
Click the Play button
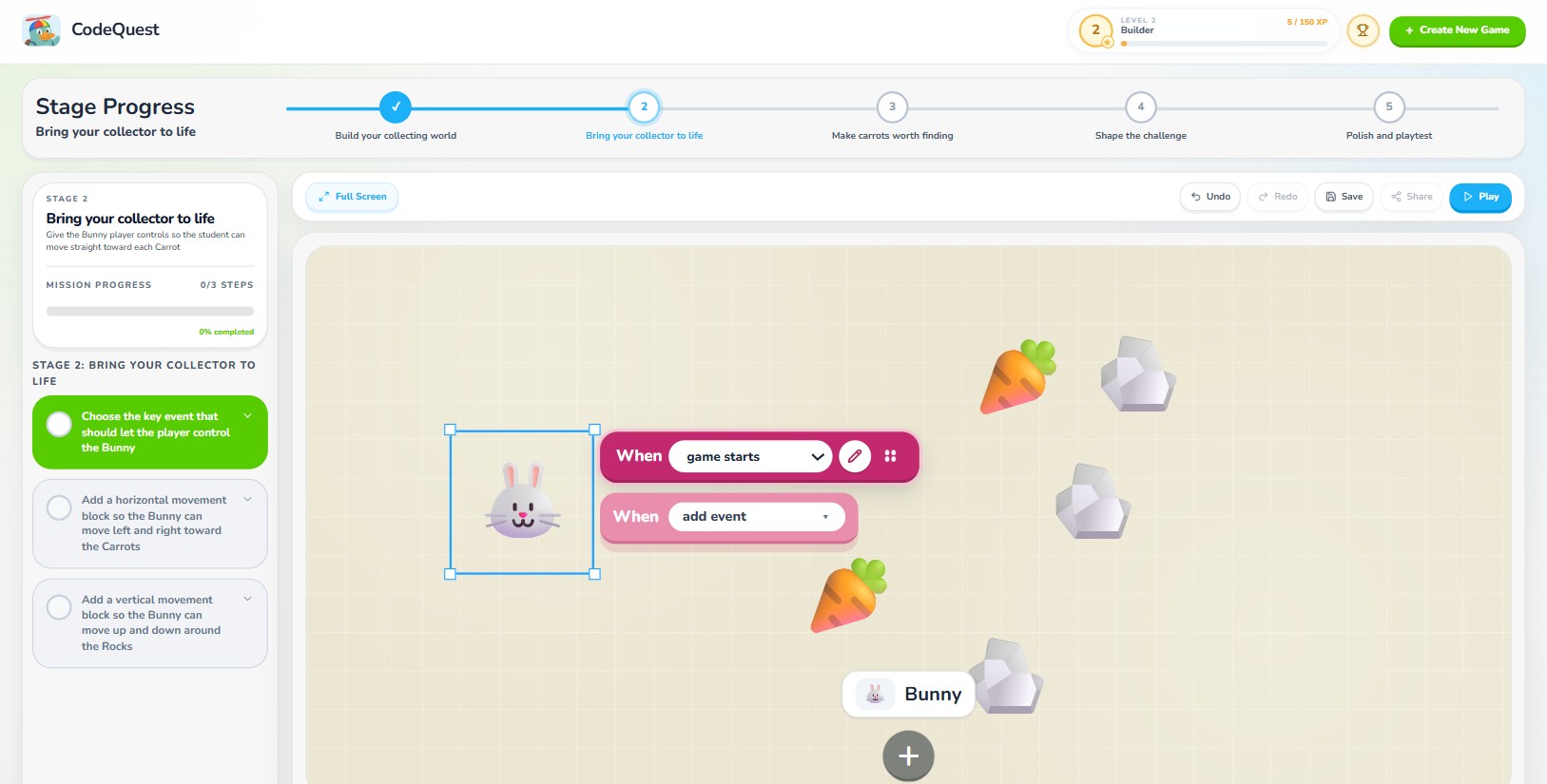tap(1480, 197)
